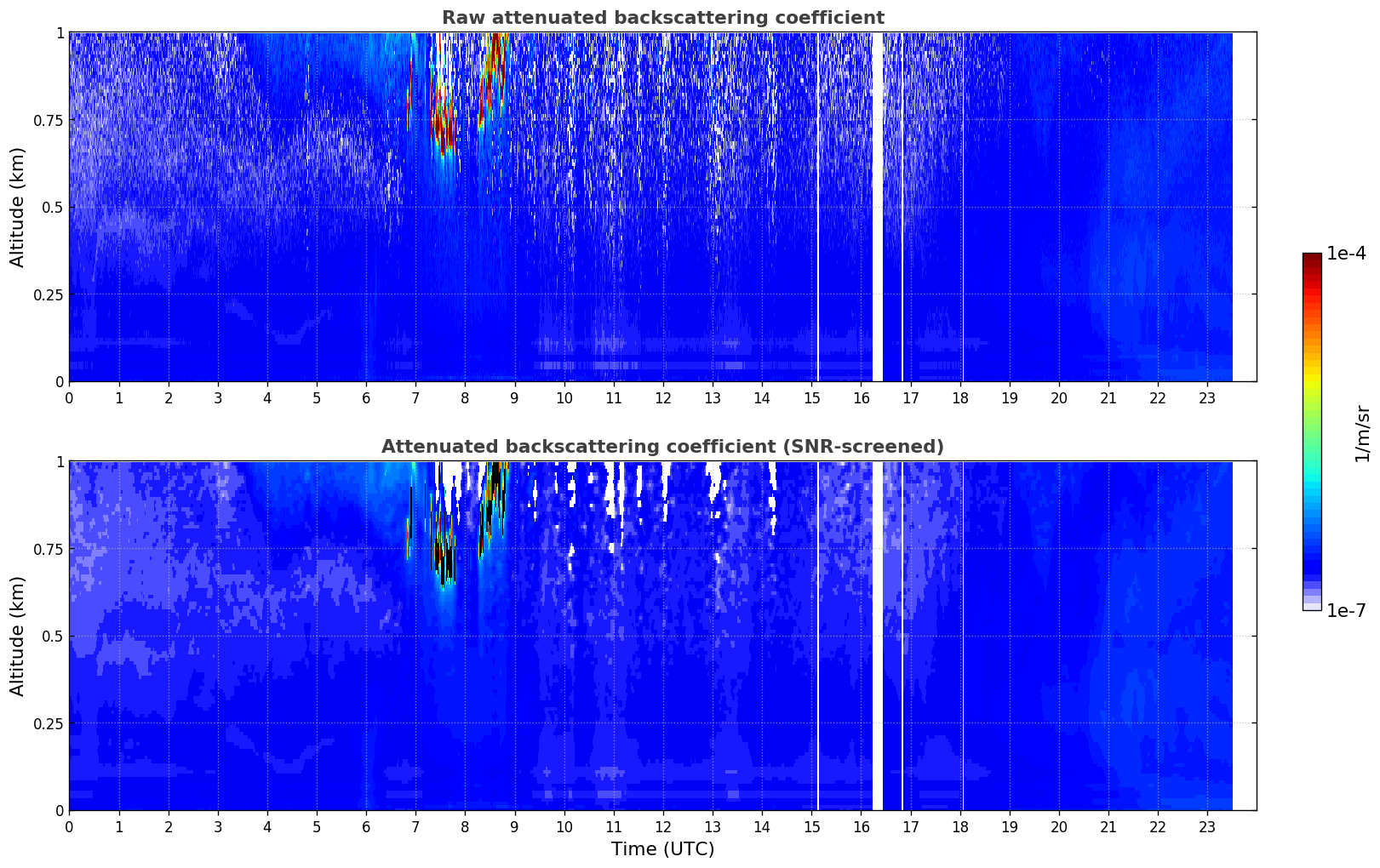Click the bottom plot 'Altitude (km)' label
The width and height of the screenshot is (1380, 868).
point(18,636)
